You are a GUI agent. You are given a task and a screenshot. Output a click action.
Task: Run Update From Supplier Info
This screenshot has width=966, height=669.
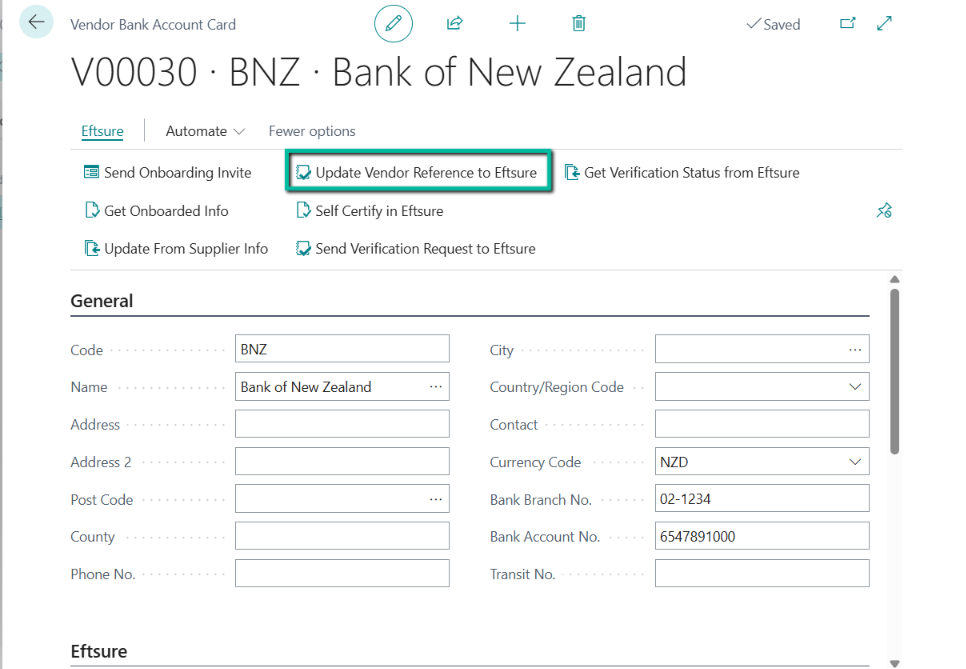[176, 248]
